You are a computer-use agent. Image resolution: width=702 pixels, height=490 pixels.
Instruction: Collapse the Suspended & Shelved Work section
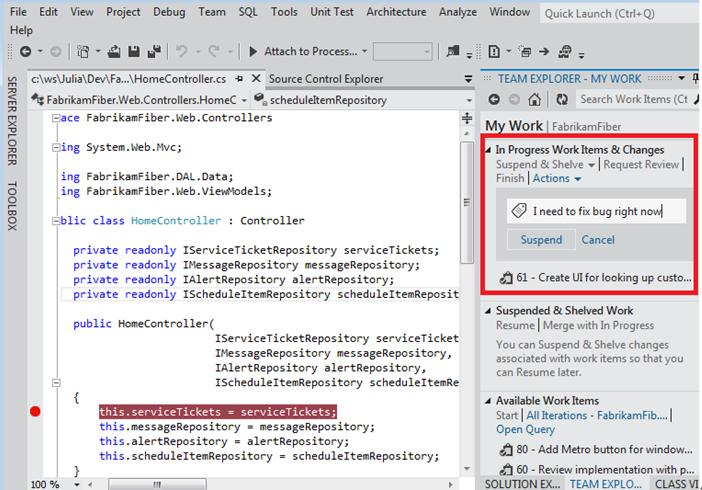pyautogui.click(x=488, y=311)
